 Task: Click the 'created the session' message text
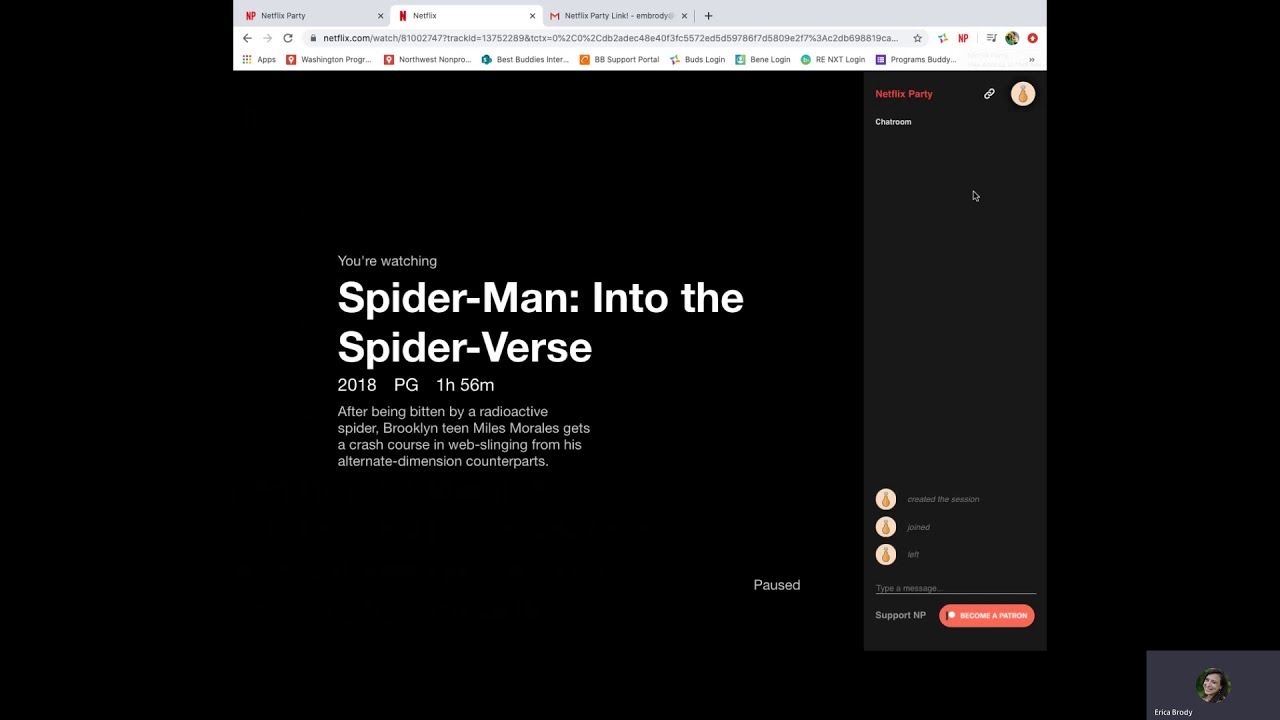943,499
